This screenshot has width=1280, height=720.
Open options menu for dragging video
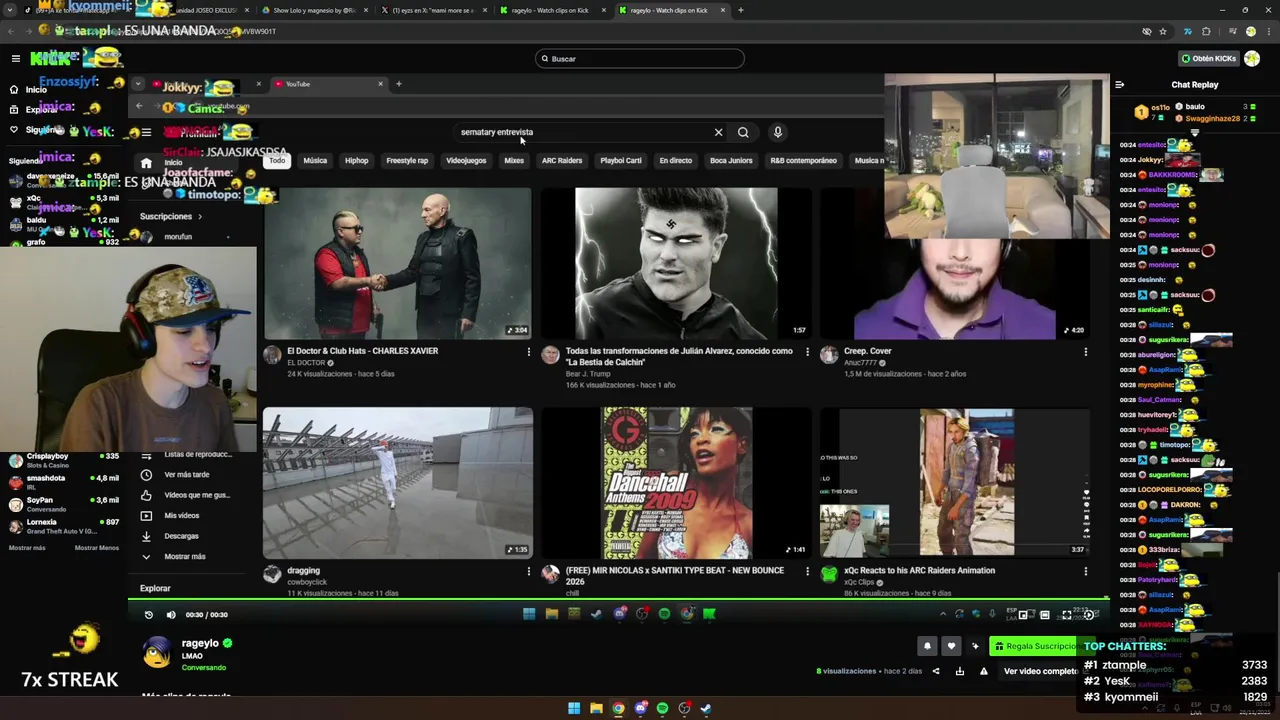(529, 571)
